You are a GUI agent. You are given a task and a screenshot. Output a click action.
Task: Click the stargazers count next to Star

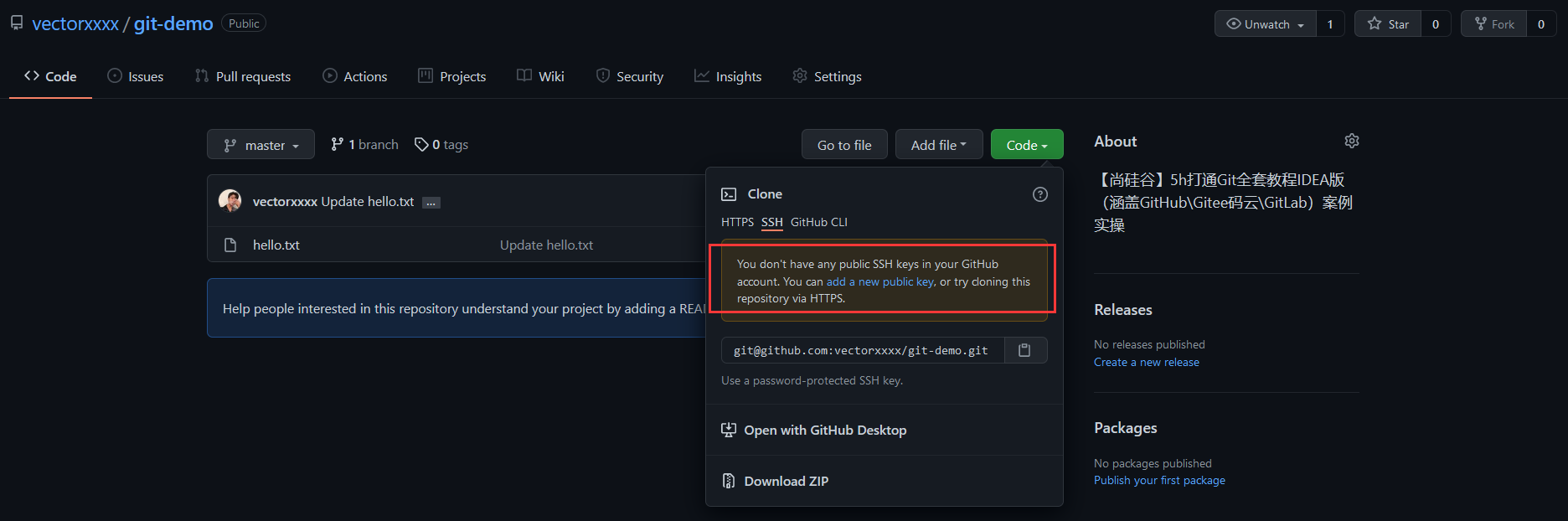[x=1436, y=24]
